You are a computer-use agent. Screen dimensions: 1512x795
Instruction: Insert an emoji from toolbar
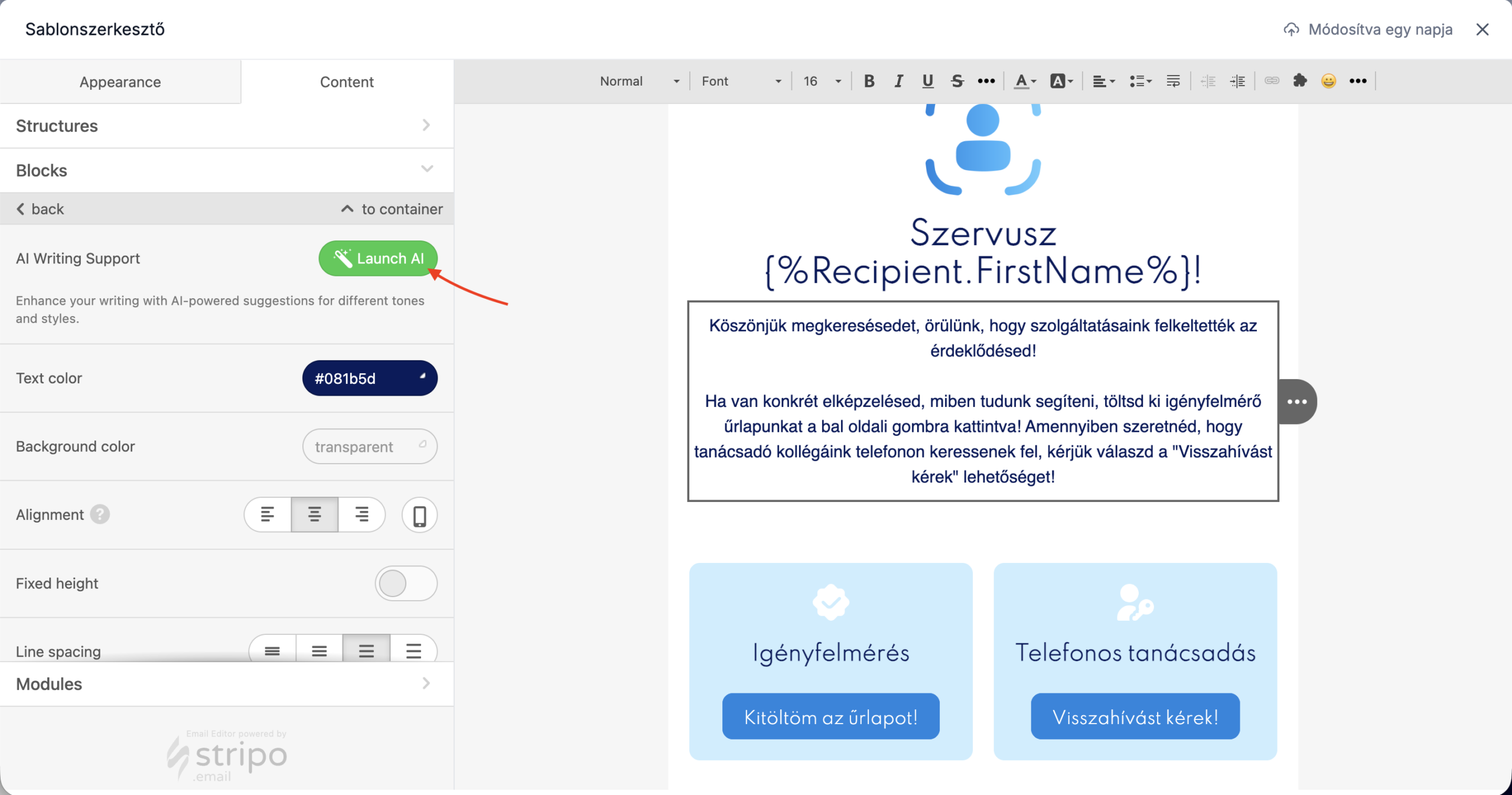(x=1328, y=81)
